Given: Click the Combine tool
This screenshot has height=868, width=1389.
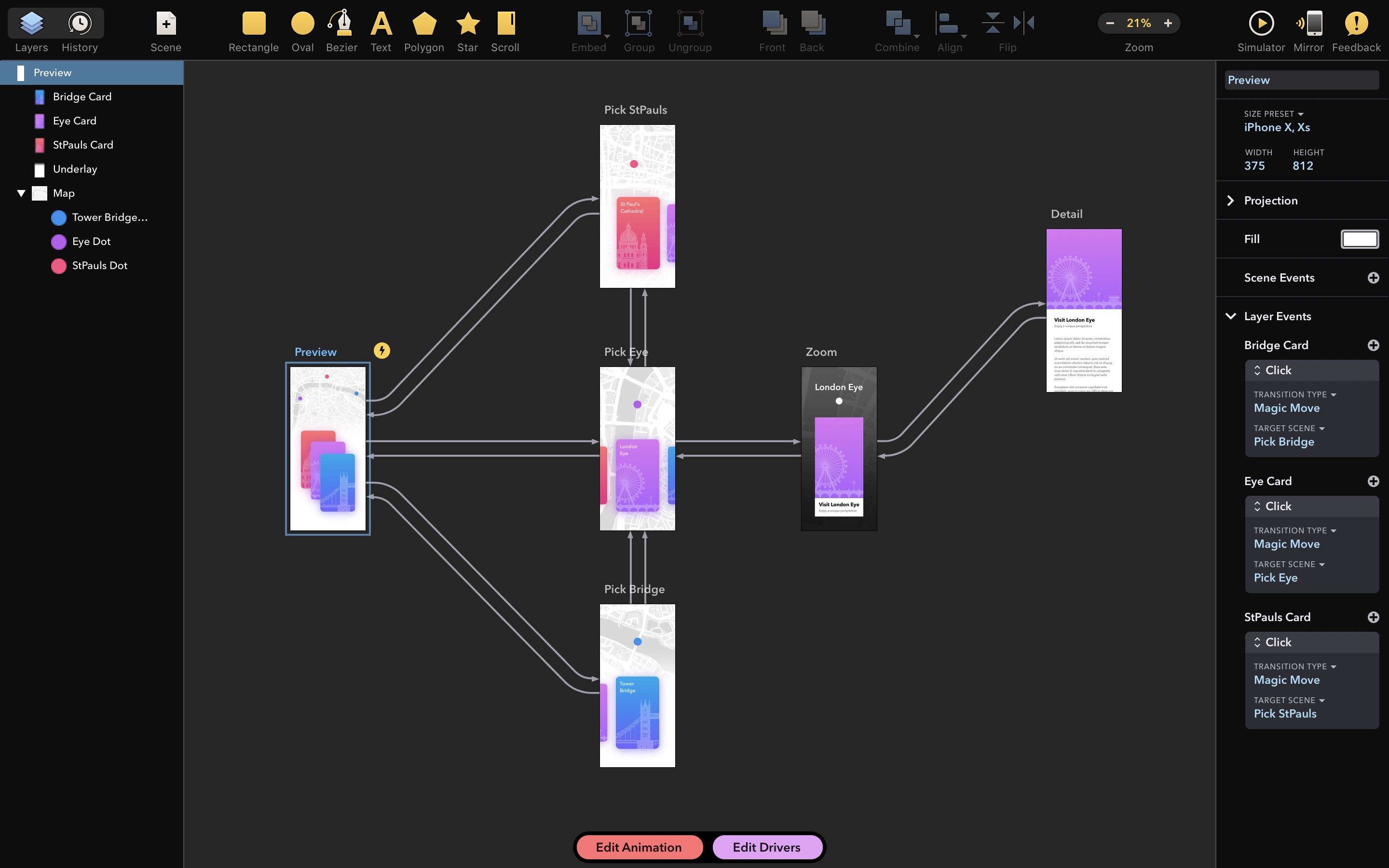Looking at the screenshot, I should tap(896, 30).
